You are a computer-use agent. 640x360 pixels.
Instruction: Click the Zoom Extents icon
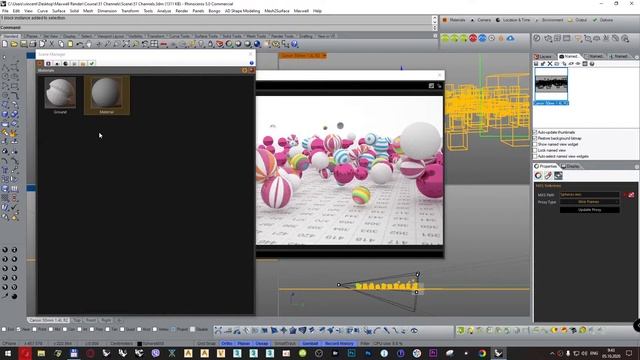(x=126, y=44)
